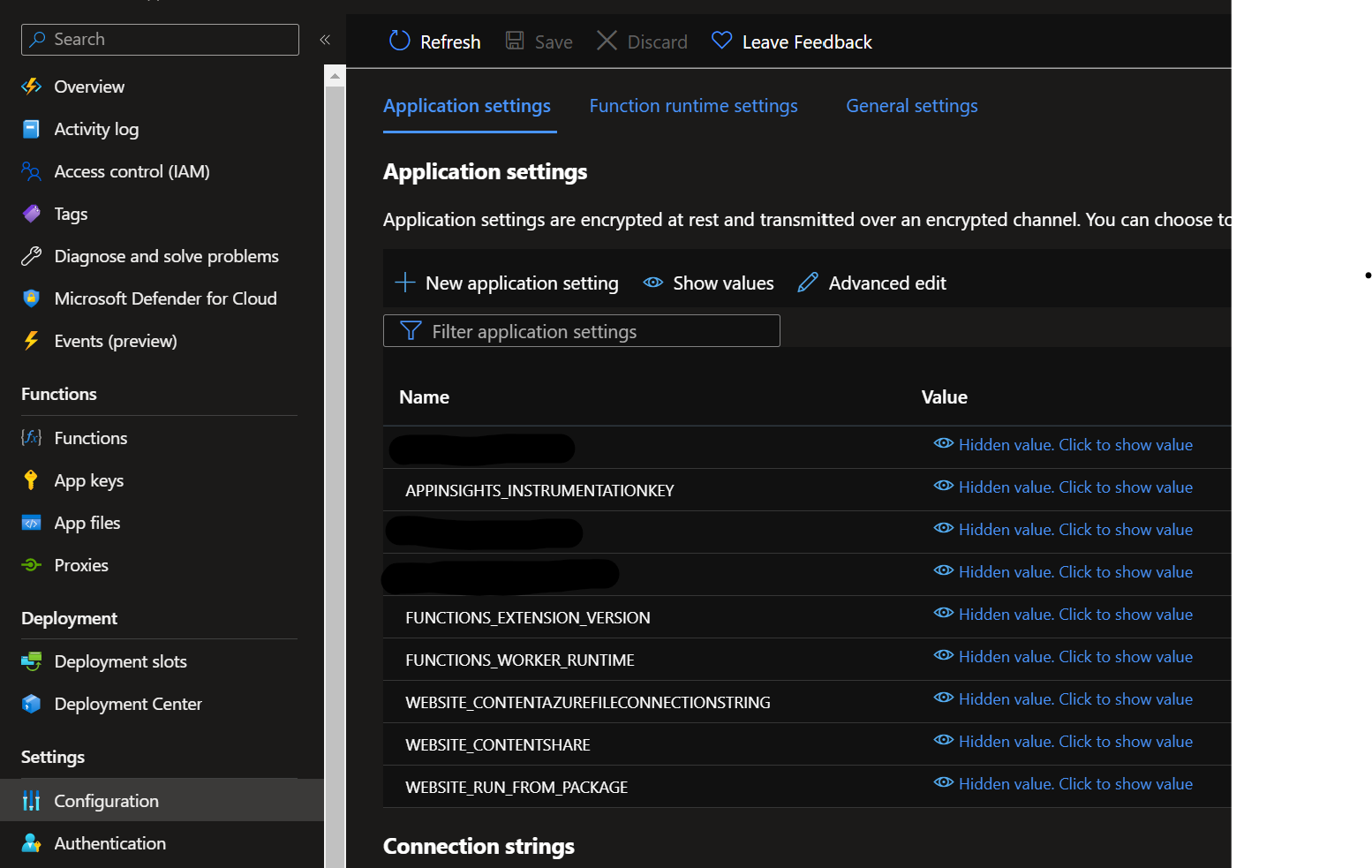Click Hidden value link for FUNCTIONS_WORKER_RUNTIME
Image resolution: width=1372 pixels, height=868 pixels.
pos(1075,656)
